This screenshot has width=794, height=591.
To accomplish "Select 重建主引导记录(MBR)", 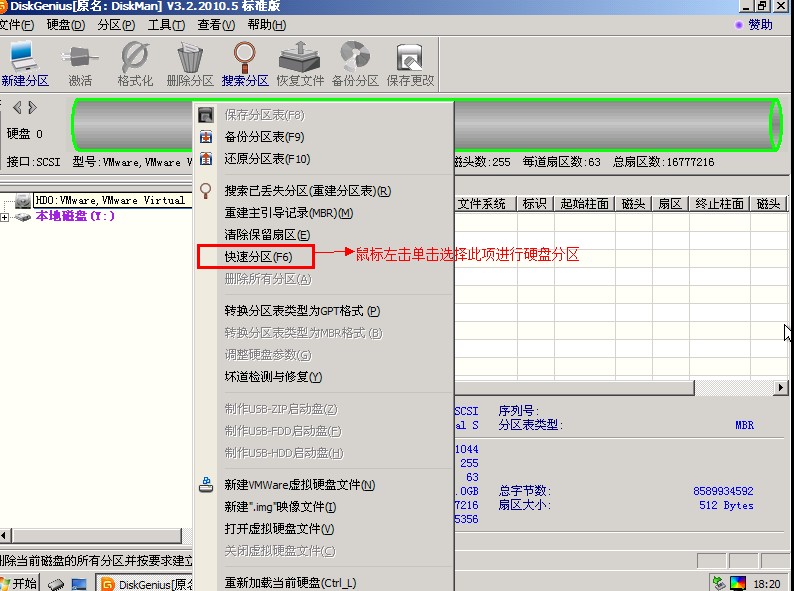I will point(324,213).
